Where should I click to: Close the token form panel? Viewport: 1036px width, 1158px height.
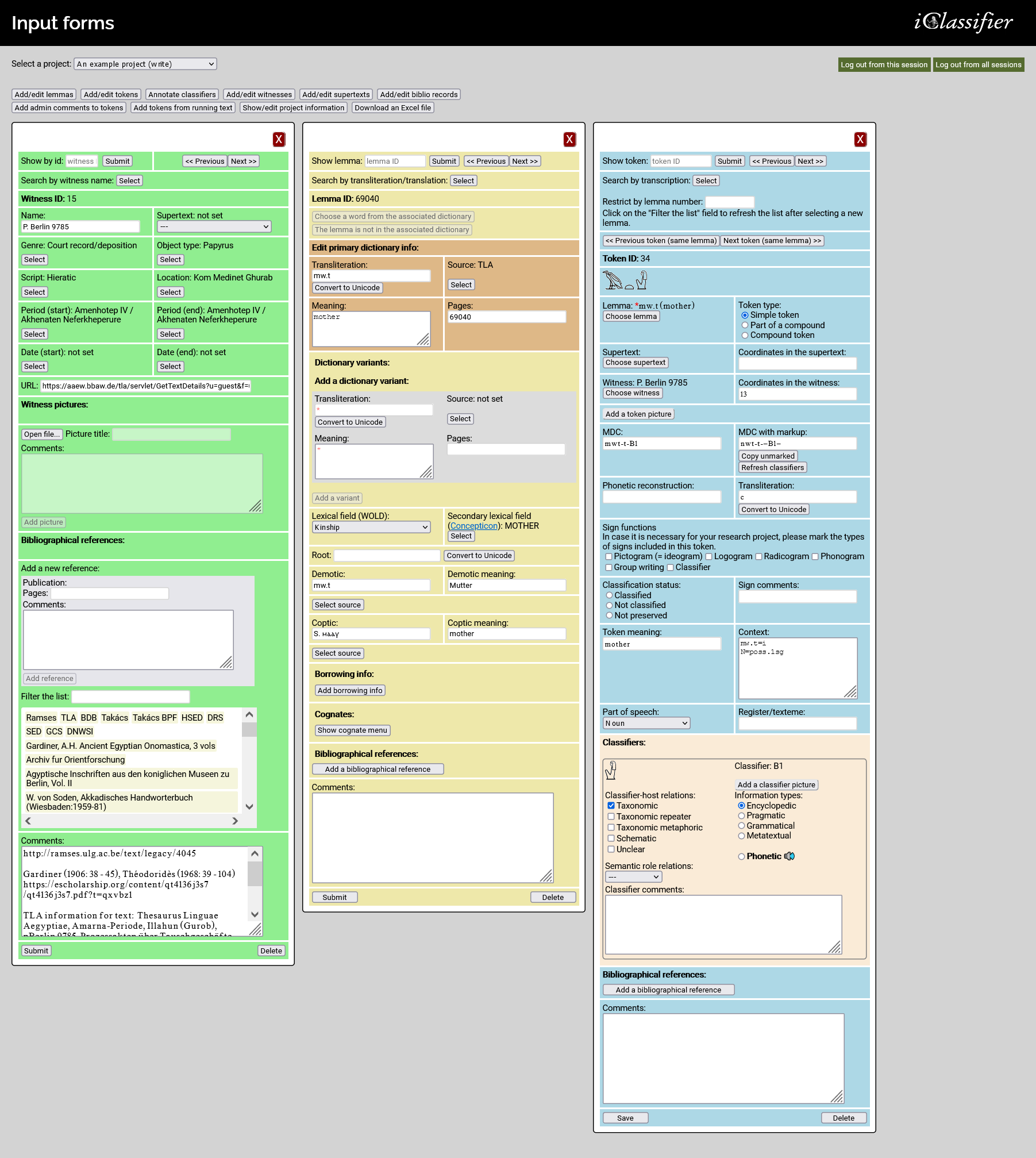tap(860, 139)
